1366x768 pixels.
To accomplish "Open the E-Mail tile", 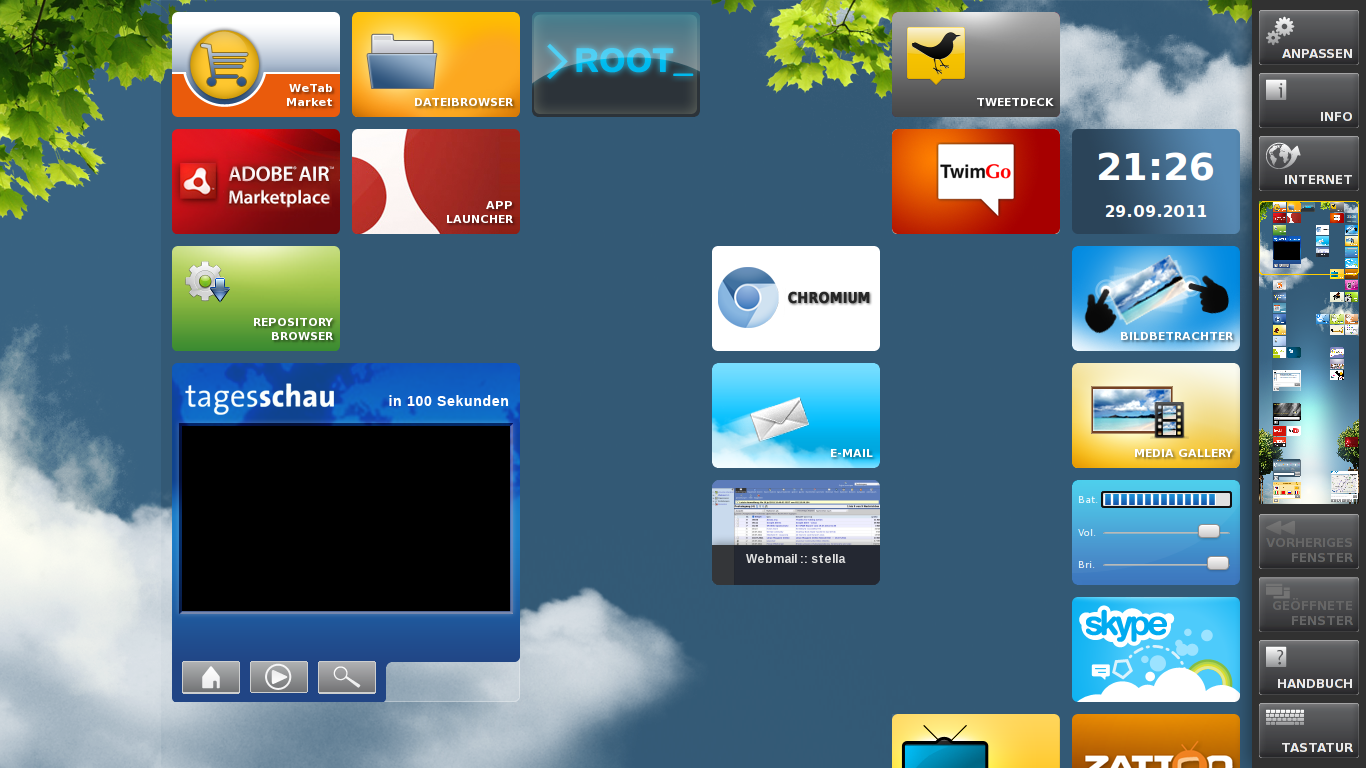I will pyautogui.click(x=796, y=416).
